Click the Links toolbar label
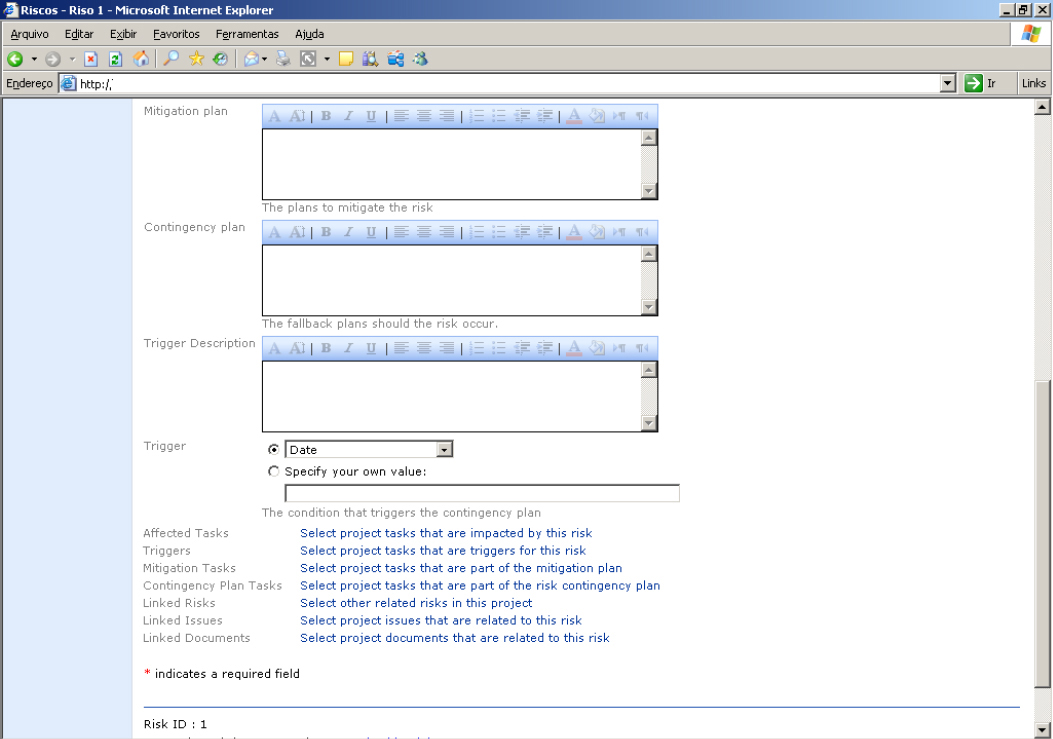The height and width of the screenshot is (739, 1053). click(x=1034, y=83)
